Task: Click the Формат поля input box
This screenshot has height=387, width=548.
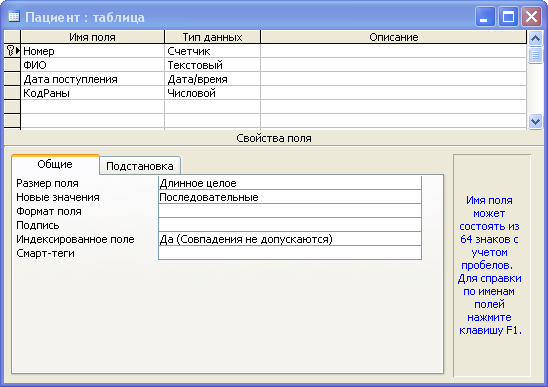Action: coord(290,211)
